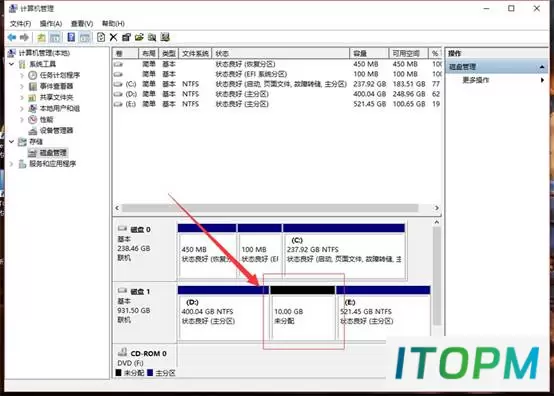Open the 操作(A) menu
The height and width of the screenshot is (396, 554).
pos(51,24)
